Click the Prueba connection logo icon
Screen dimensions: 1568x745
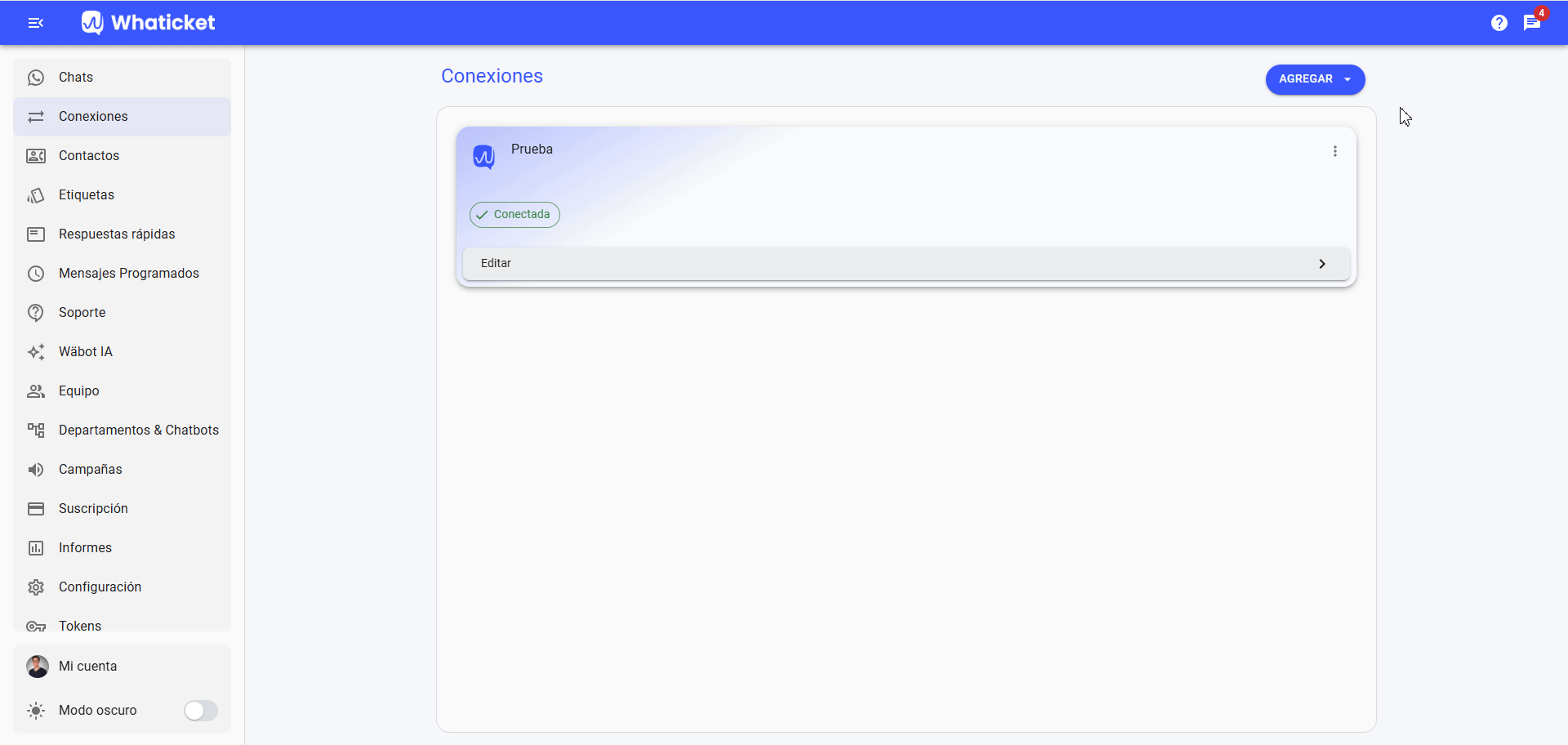pyautogui.click(x=484, y=156)
